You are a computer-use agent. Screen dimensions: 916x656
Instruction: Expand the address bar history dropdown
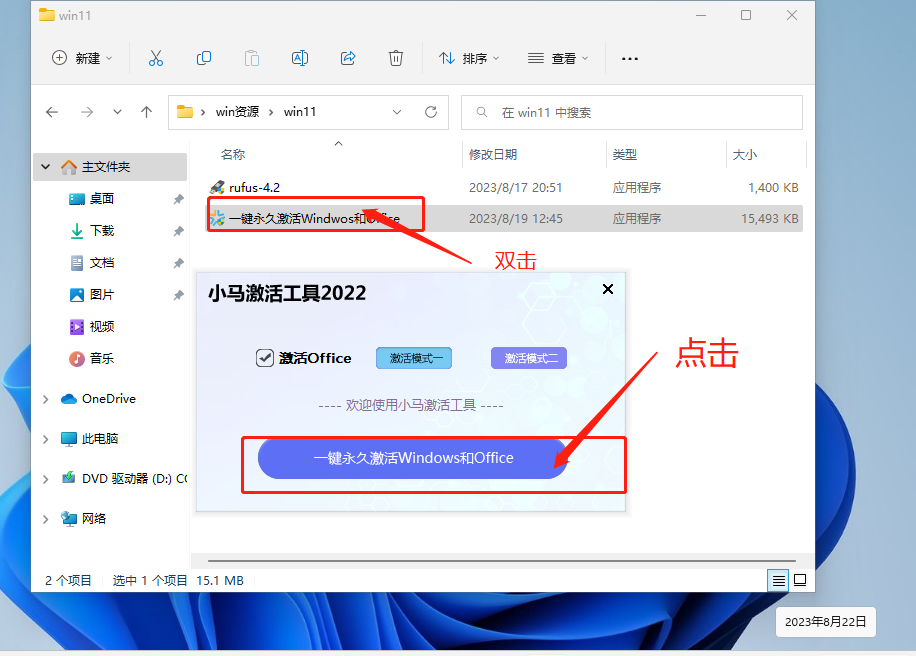(x=397, y=112)
